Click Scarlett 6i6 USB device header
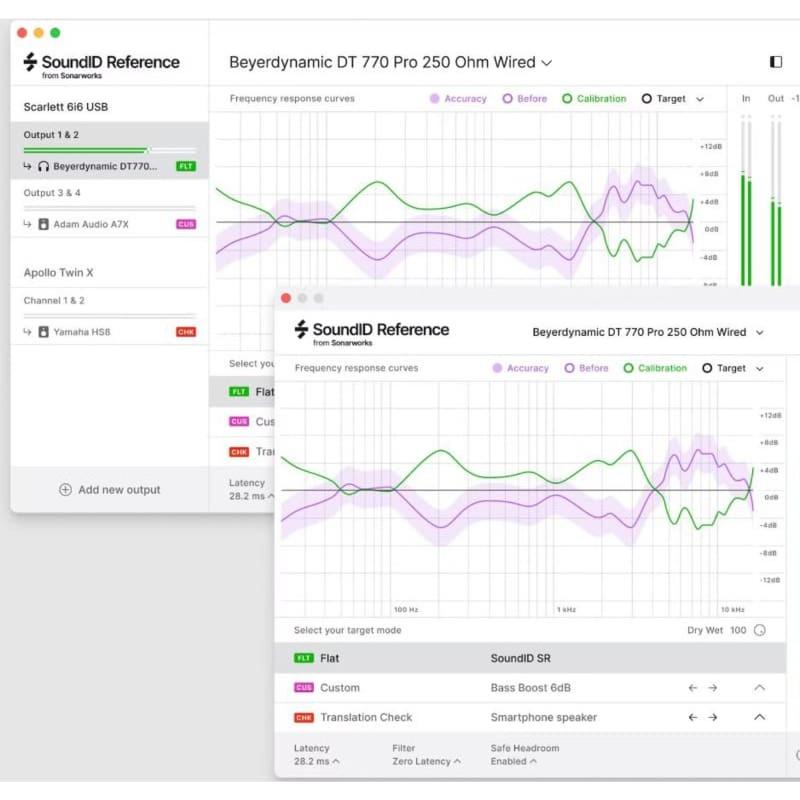800x800 pixels. tap(65, 107)
